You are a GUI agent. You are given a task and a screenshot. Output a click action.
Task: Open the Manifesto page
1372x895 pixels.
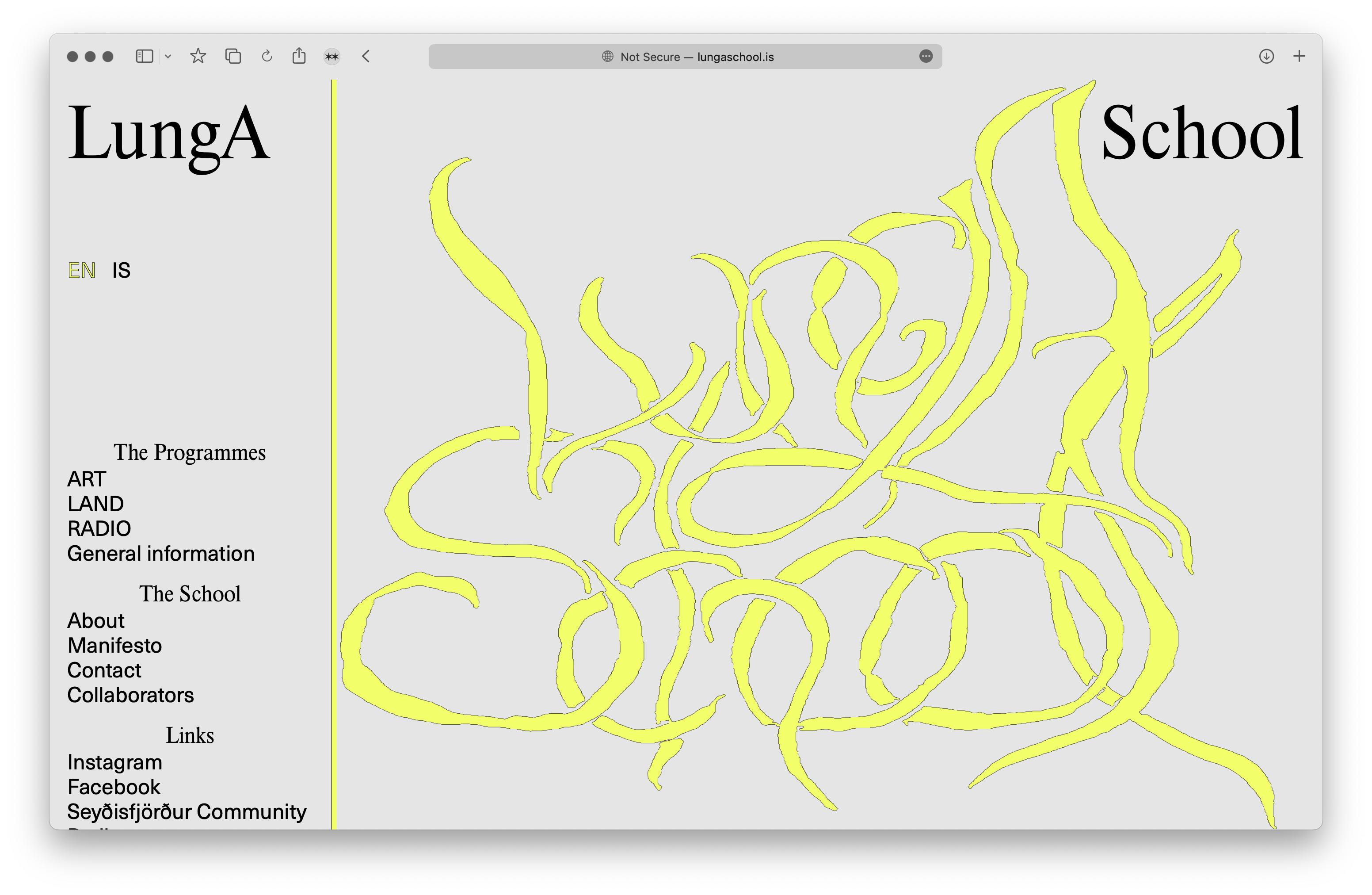pyautogui.click(x=115, y=645)
